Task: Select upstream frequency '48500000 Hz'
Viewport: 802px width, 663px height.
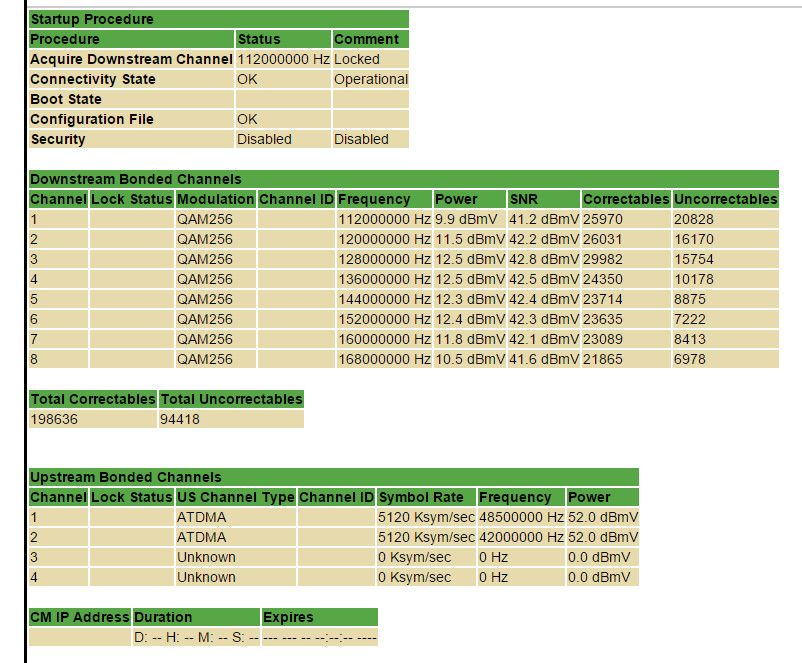Action: click(x=521, y=517)
